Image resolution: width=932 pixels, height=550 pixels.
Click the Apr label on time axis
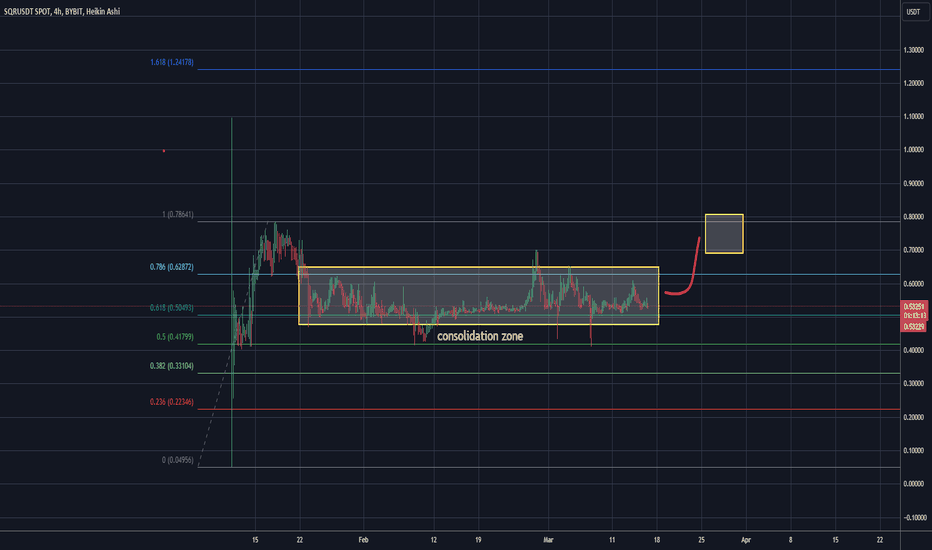coord(746,540)
